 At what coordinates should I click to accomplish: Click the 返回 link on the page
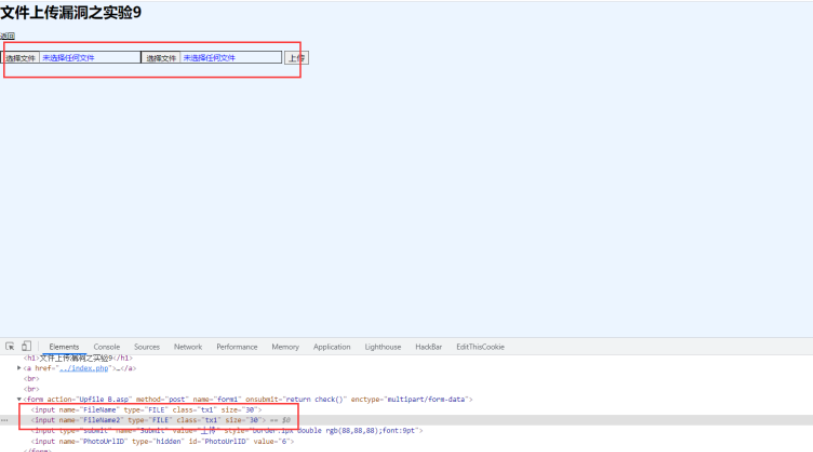[7, 36]
